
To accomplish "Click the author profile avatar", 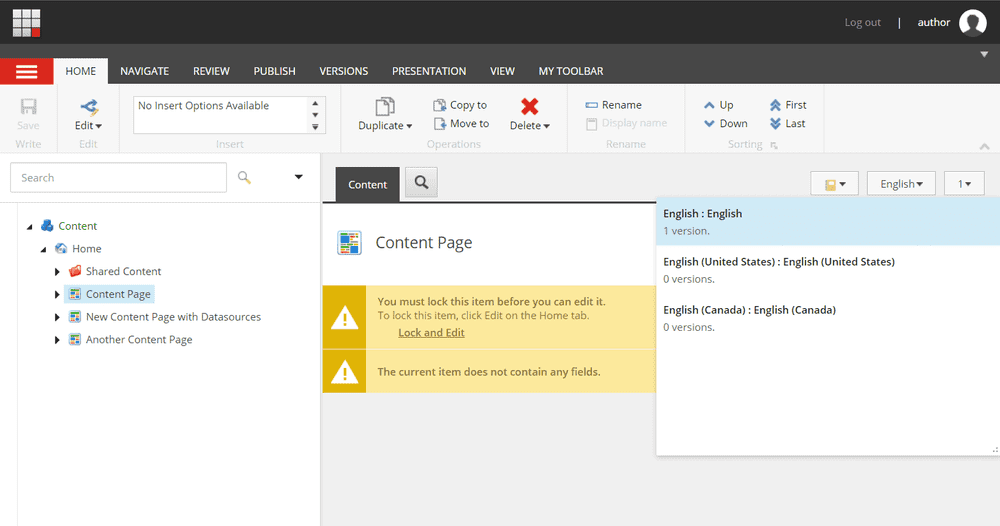I will pyautogui.click(x=972, y=23).
